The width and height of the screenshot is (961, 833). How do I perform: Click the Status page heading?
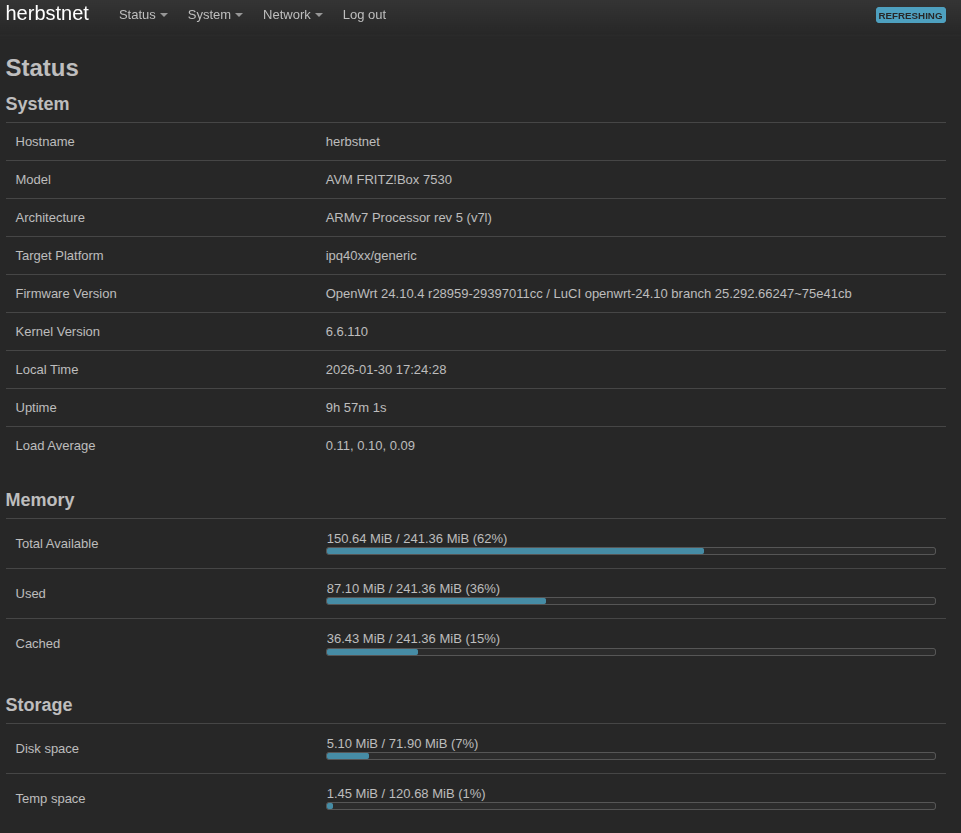point(42,68)
